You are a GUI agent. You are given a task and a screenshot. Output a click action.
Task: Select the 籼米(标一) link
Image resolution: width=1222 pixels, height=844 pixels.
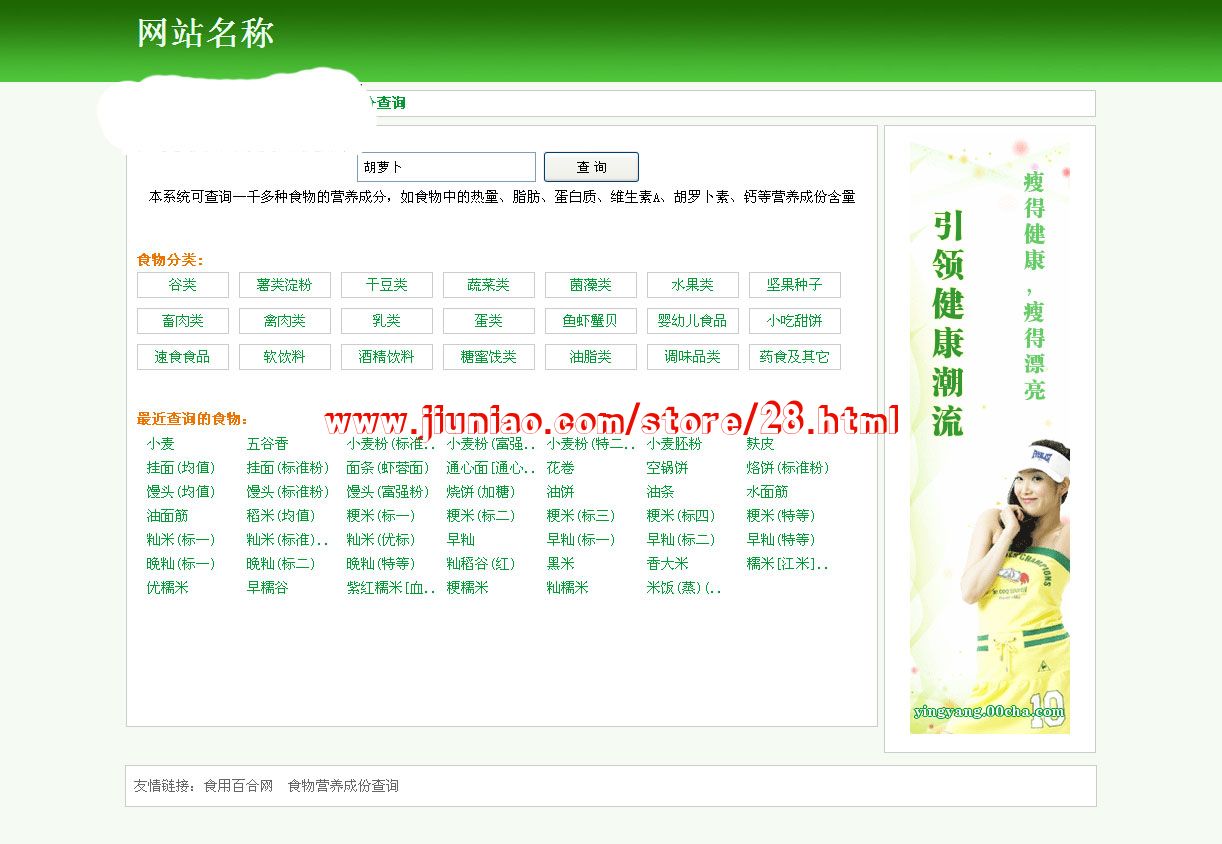tap(181, 540)
